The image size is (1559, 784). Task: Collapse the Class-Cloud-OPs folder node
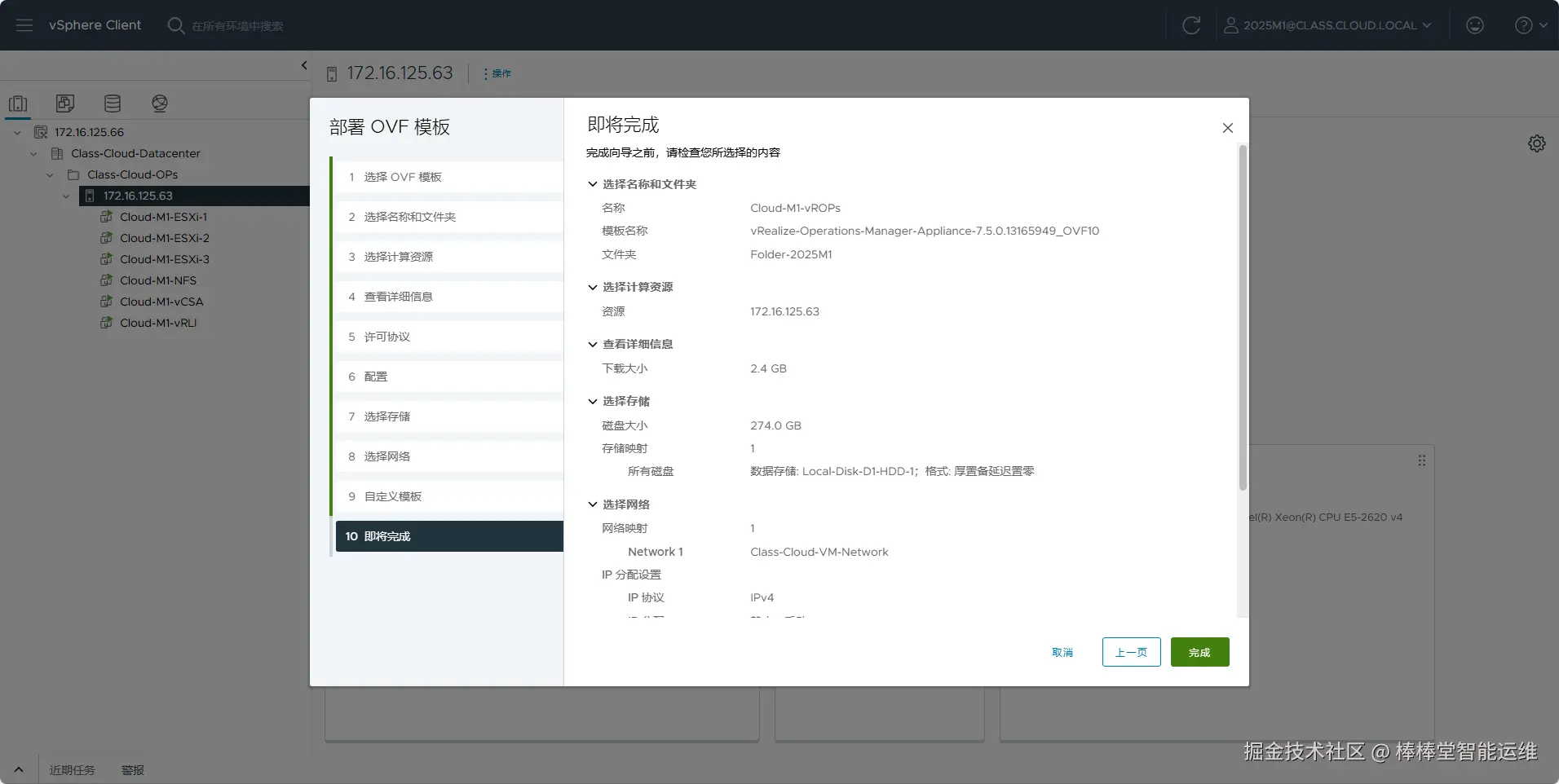(50, 174)
